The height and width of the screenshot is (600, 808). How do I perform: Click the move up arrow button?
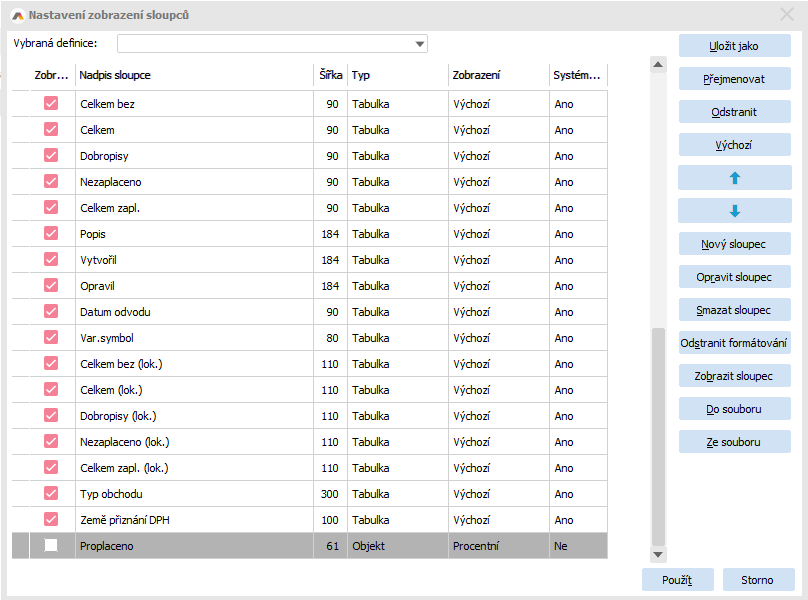734,178
